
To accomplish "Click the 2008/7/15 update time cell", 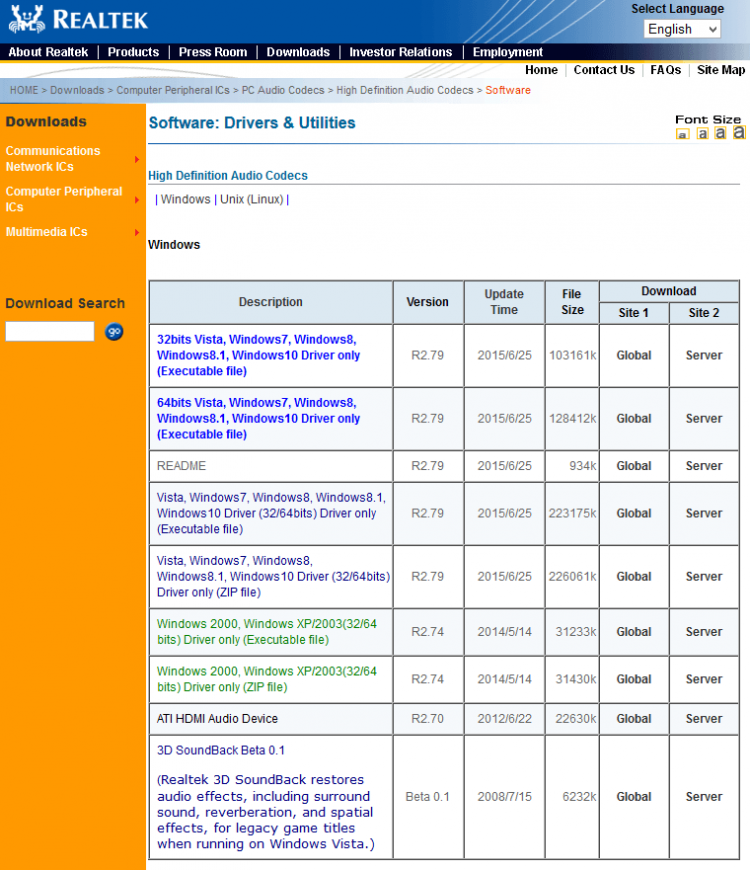I will [504, 797].
